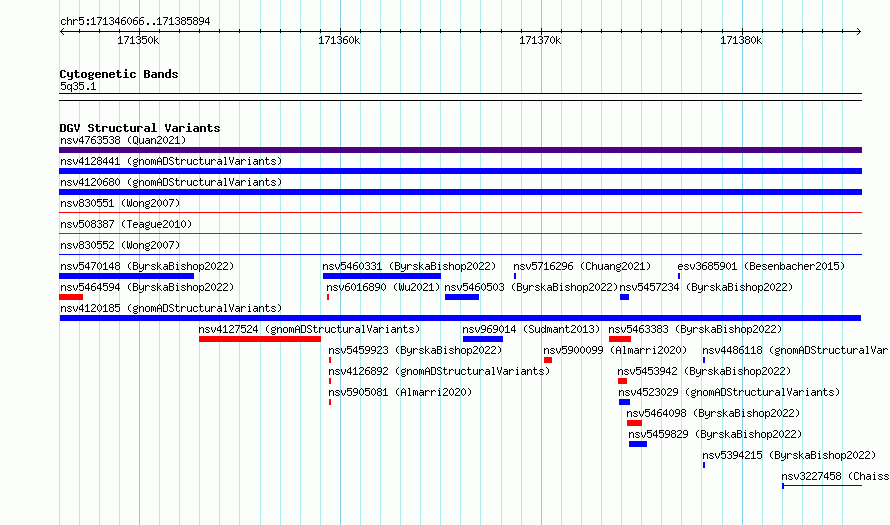Viewport: 890px width, 525px height.
Task: Click the nsv6016890 (Wu2021) label
Action: tap(383, 287)
